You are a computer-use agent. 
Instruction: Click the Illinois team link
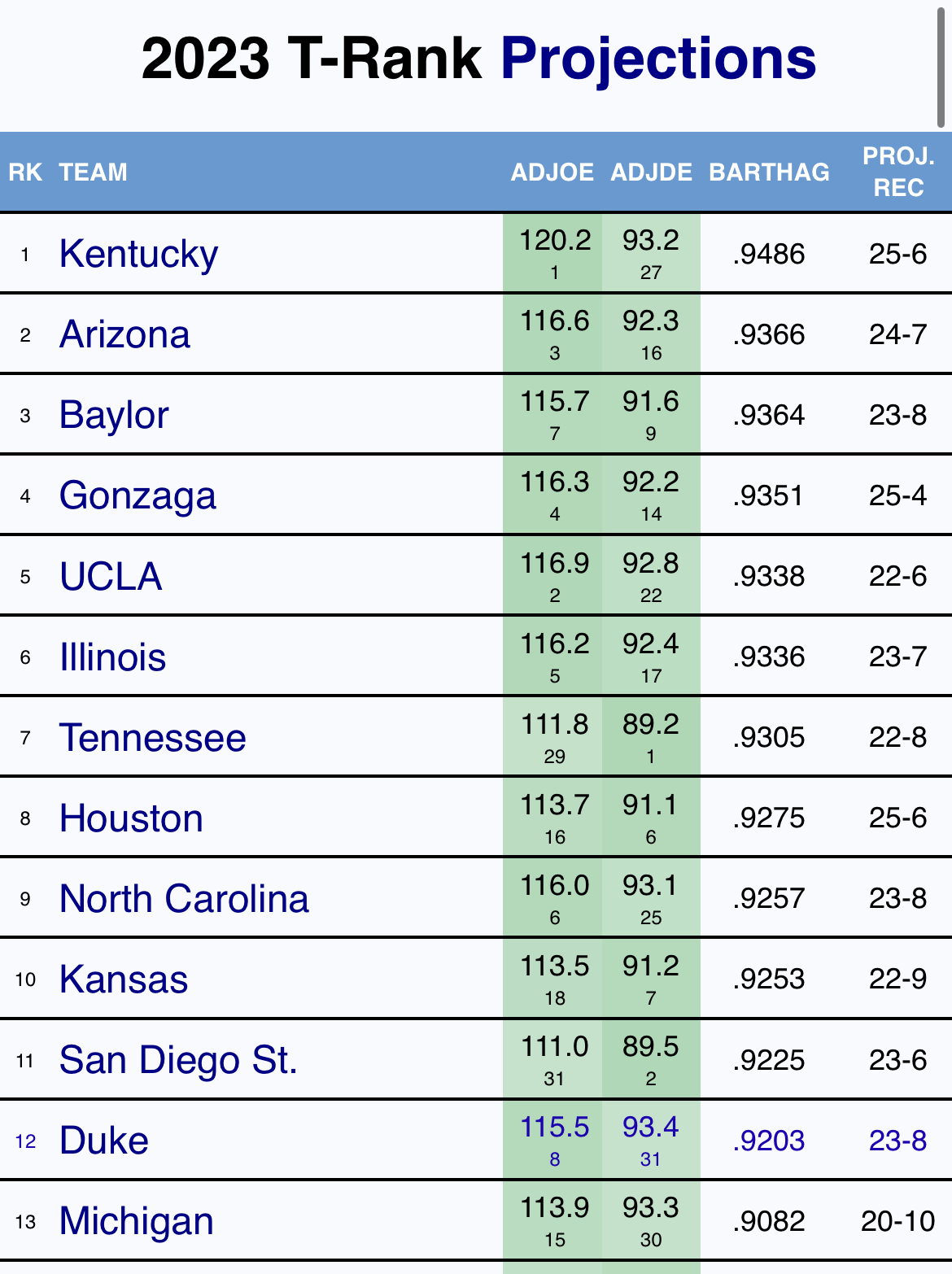click(x=112, y=657)
